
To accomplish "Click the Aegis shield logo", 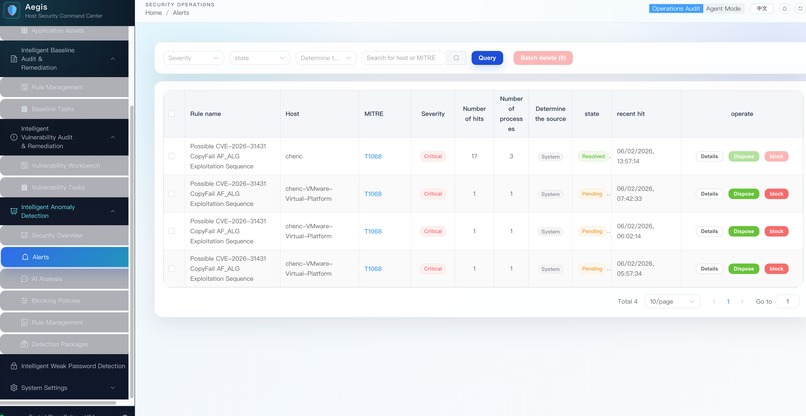I will click(x=12, y=10).
